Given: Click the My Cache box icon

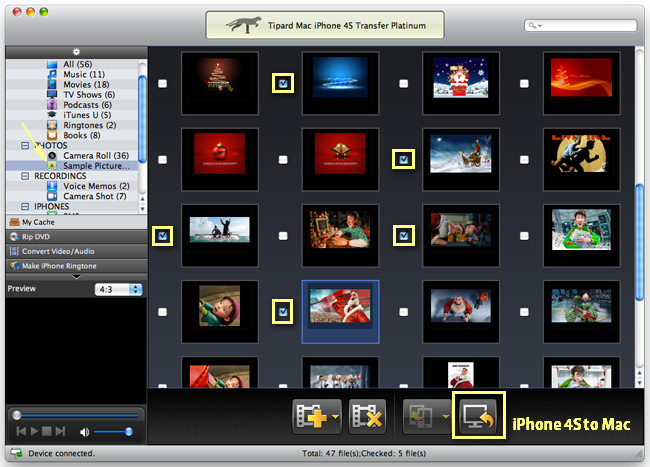Looking at the screenshot, I should click(x=15, y=222).
